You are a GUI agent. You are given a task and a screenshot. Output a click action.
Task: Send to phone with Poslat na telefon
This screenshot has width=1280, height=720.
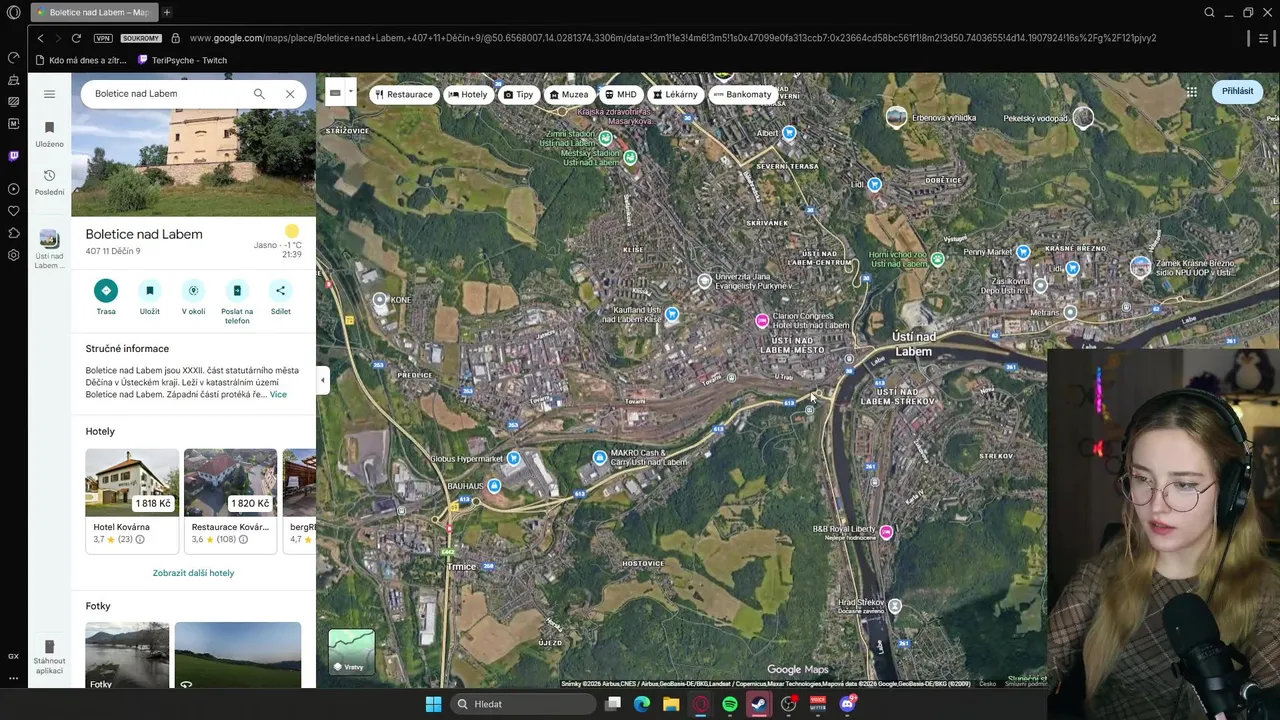point(237,302)
